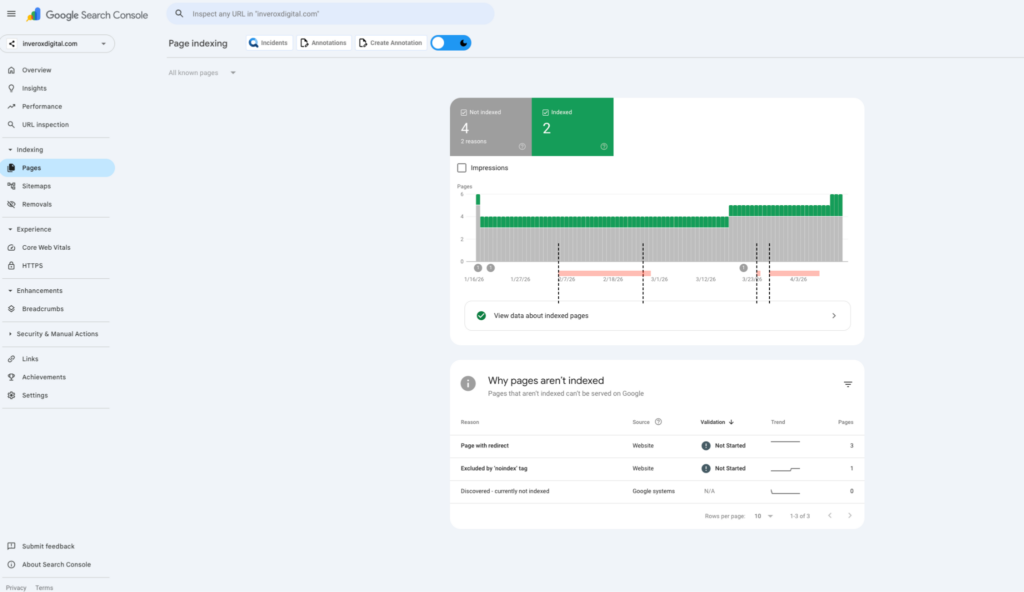Toggle the dark mode switch
The height and width of the screenshot is (592, 1024).
click(x=451, y=43)
